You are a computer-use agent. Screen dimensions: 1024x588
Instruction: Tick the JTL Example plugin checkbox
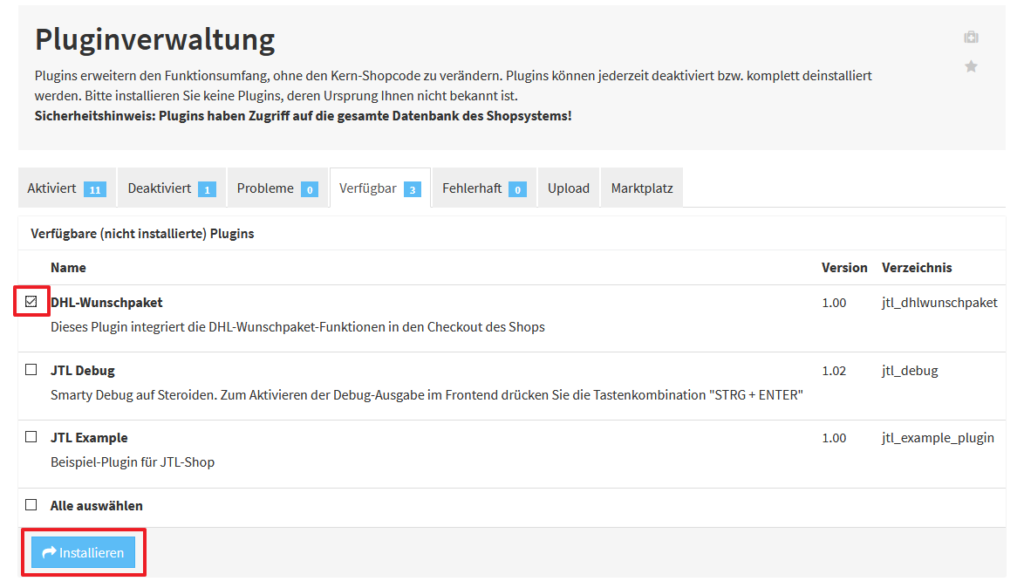coord(31,437)
